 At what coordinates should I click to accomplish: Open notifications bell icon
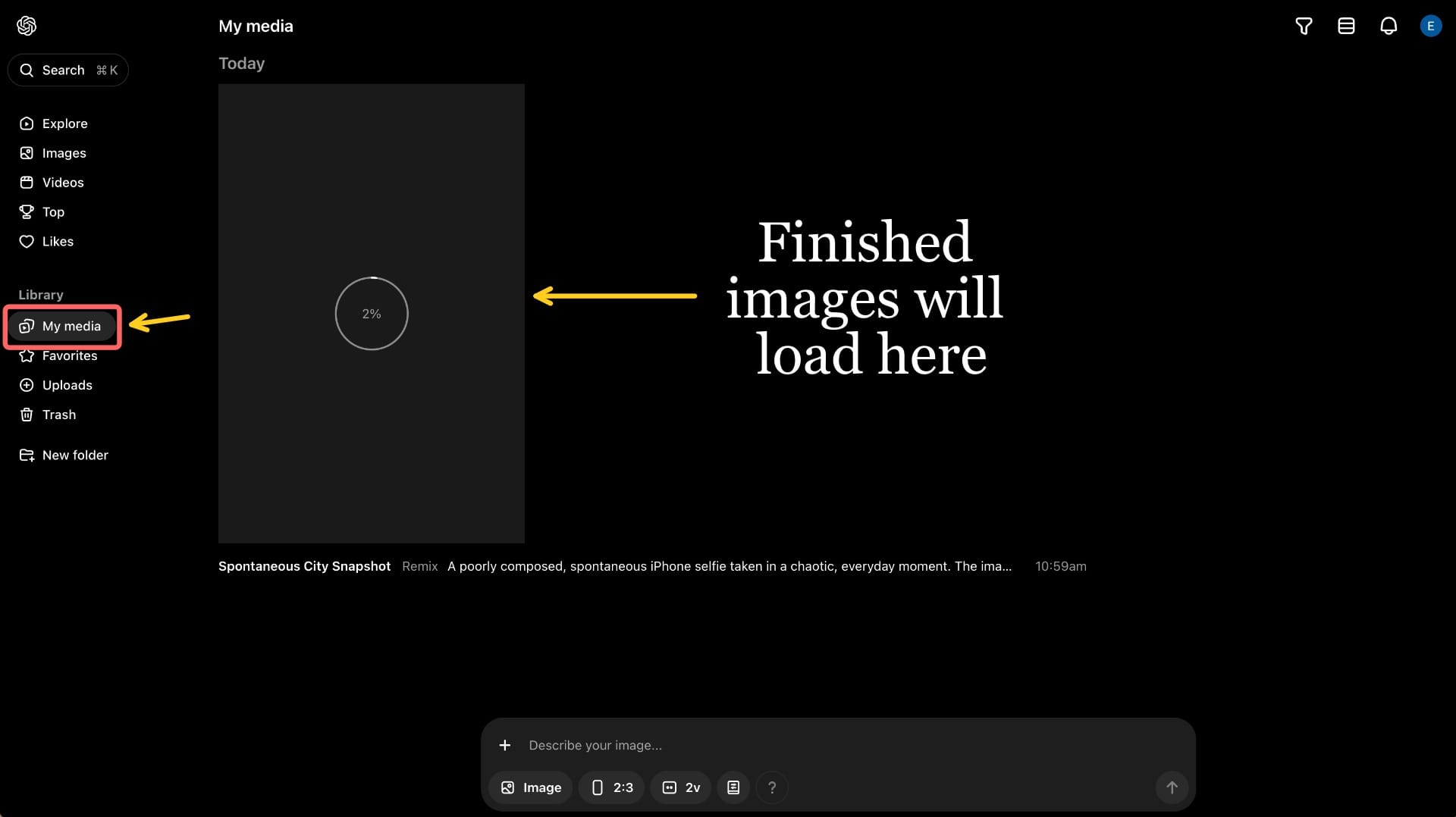pyautogui.click(x=1388, y=27)
